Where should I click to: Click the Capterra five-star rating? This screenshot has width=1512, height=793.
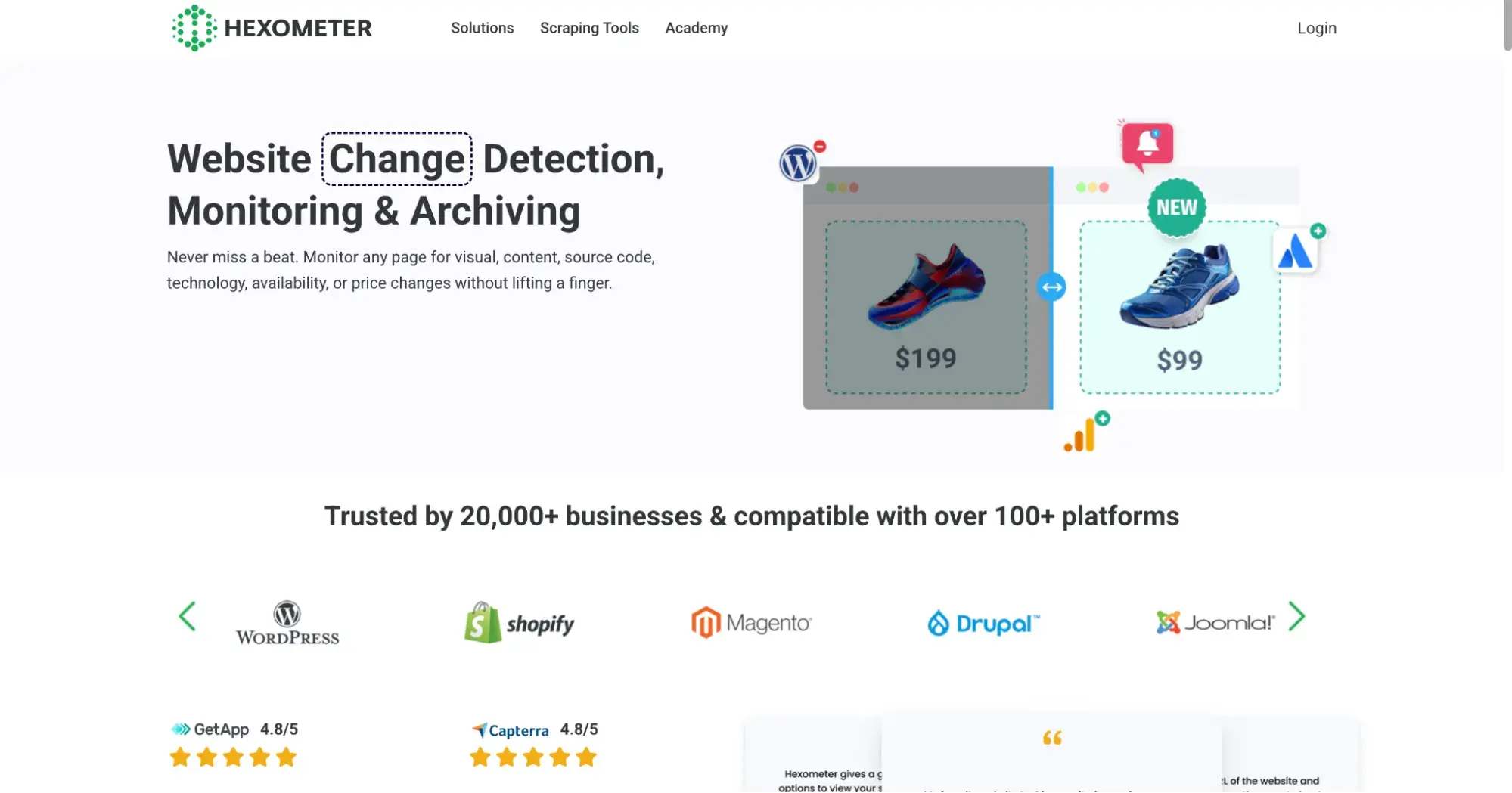[x=533, y=757]
